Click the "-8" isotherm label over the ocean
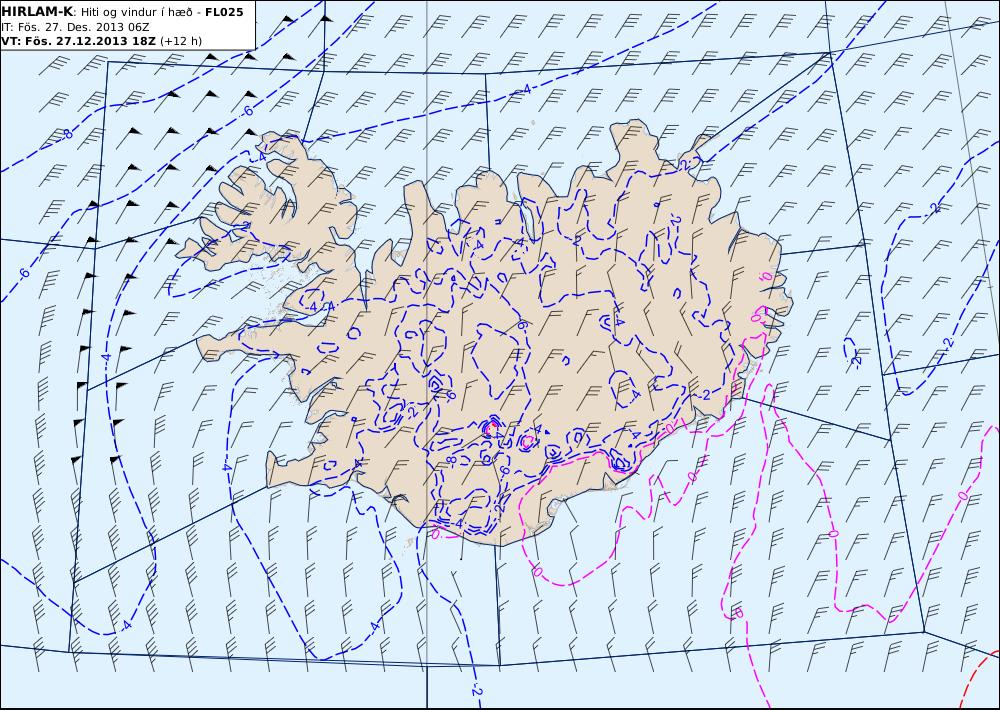Image resolution: width=1000 pixels, height=710 pixels. [67, 134]
